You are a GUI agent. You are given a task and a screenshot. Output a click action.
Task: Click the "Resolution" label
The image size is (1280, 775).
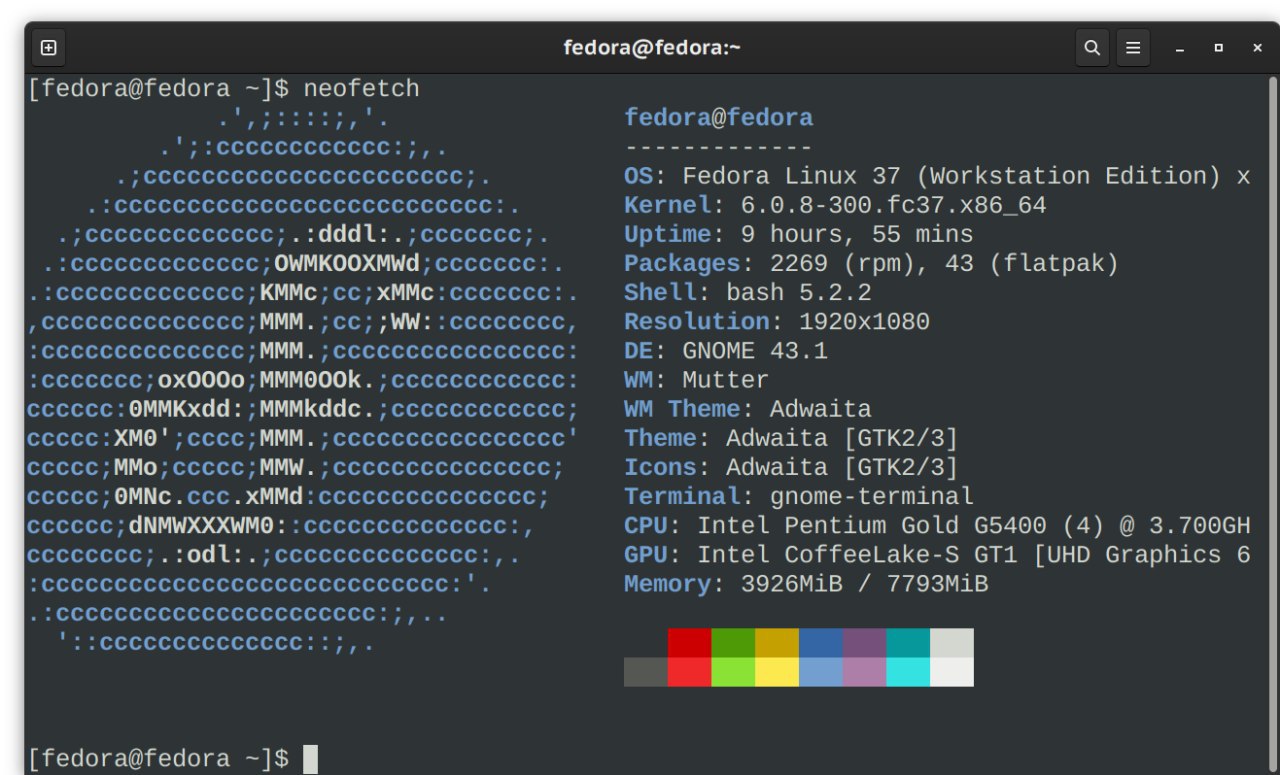coord(697,322)
